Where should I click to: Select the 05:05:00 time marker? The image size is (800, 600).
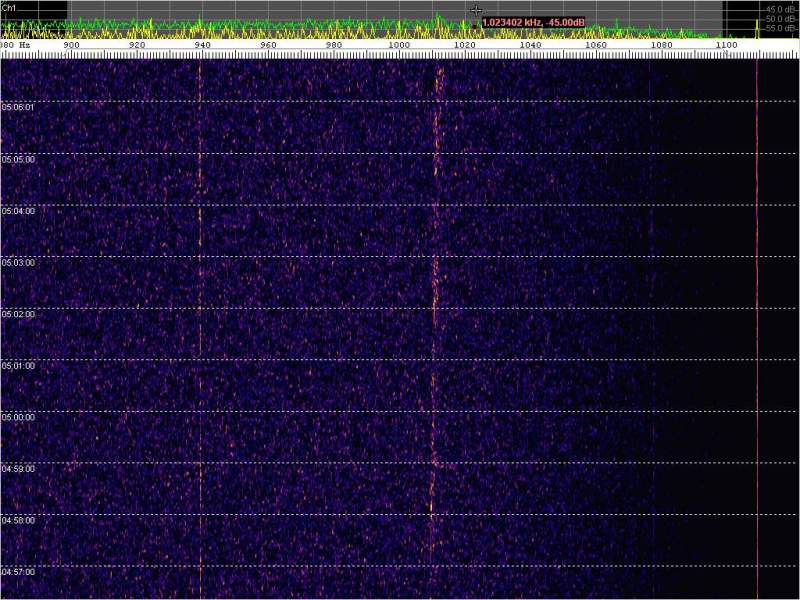18,159
